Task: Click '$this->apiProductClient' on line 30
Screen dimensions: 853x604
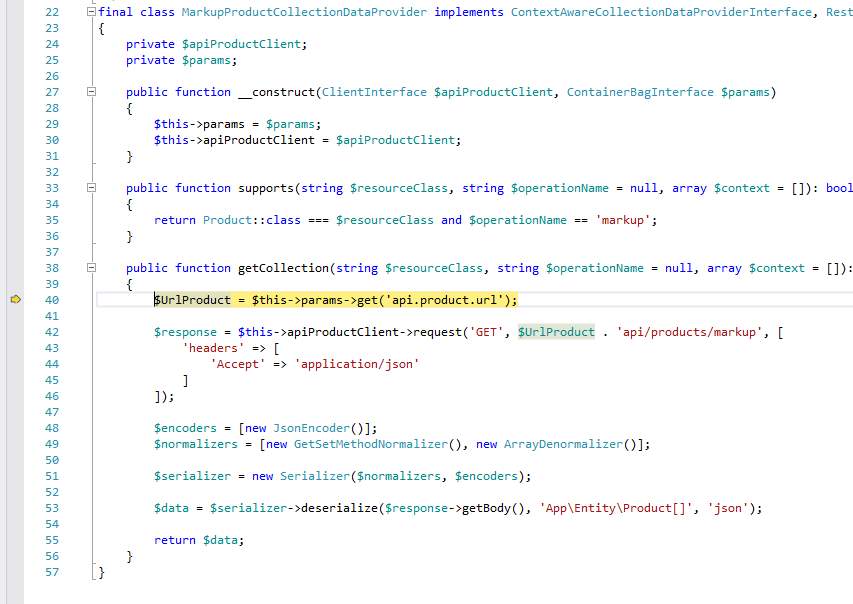Action: (234, 140)
